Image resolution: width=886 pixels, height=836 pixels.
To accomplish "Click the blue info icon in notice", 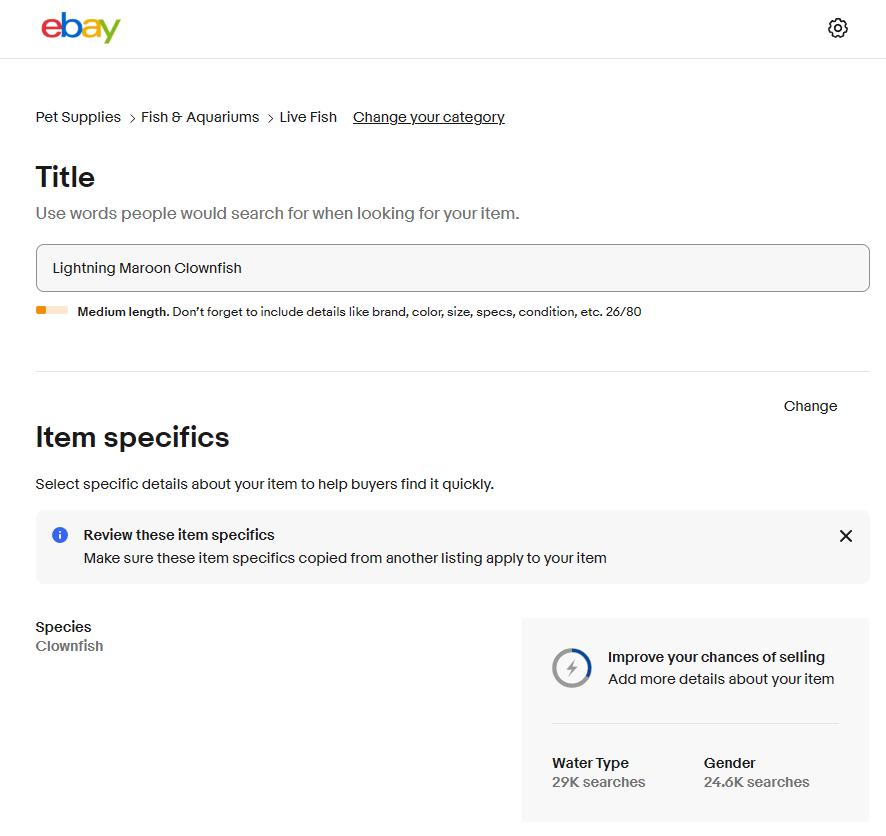I will (x=60, y=535).
